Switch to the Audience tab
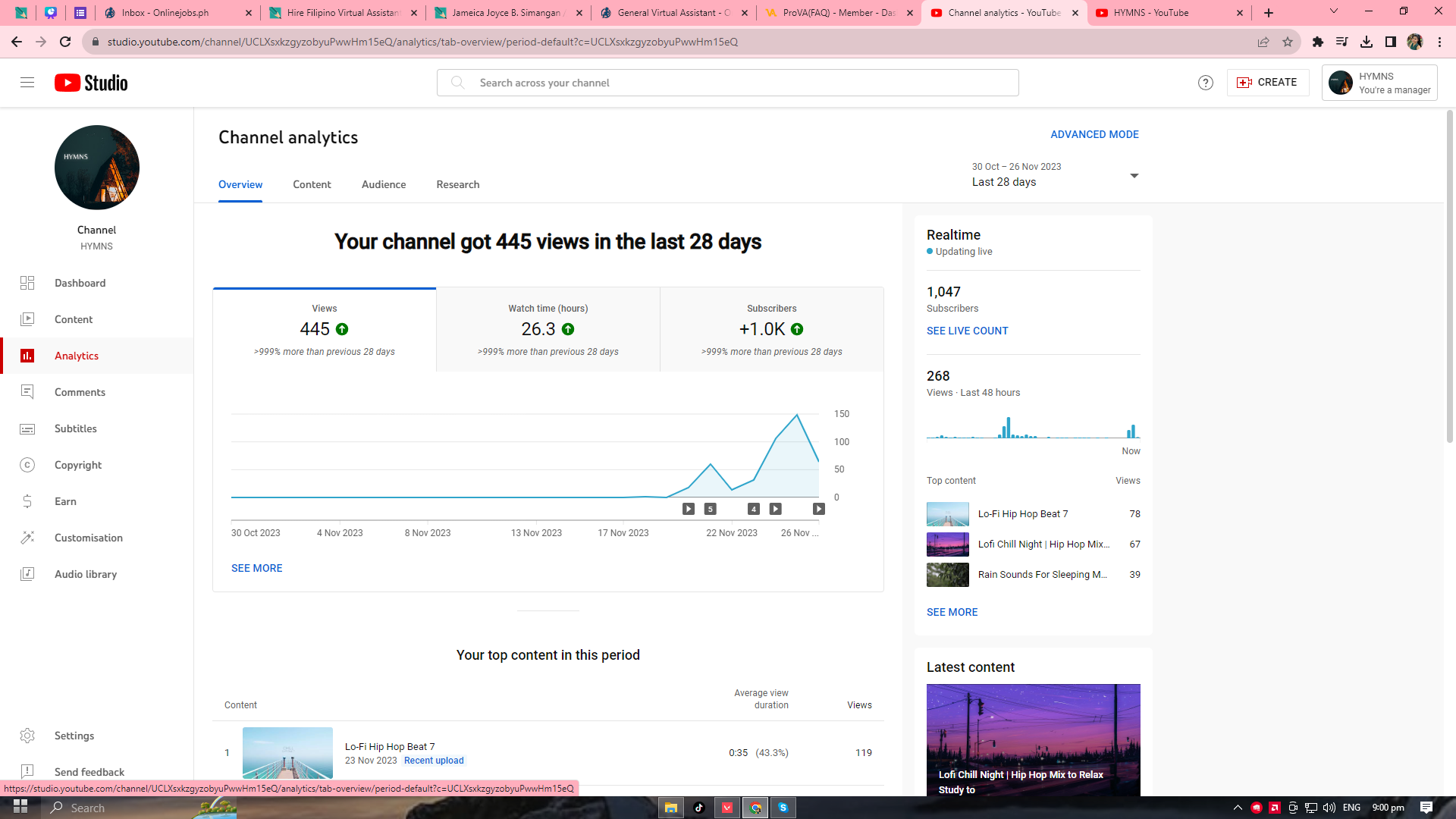 (383, 184)
